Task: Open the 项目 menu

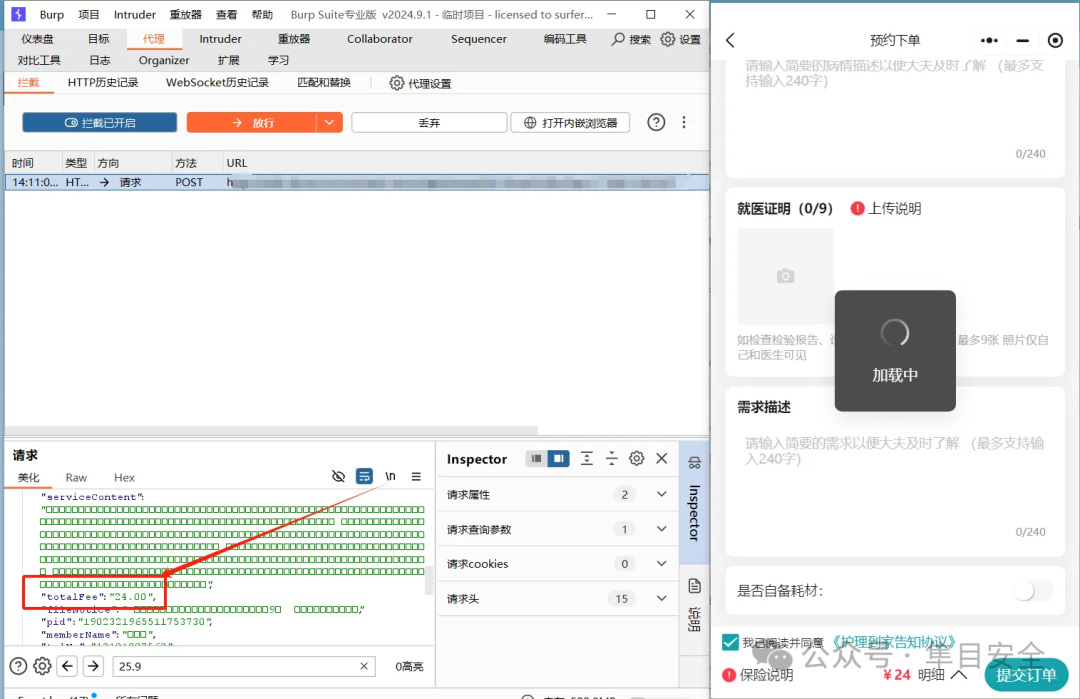Action: (89, 14)
